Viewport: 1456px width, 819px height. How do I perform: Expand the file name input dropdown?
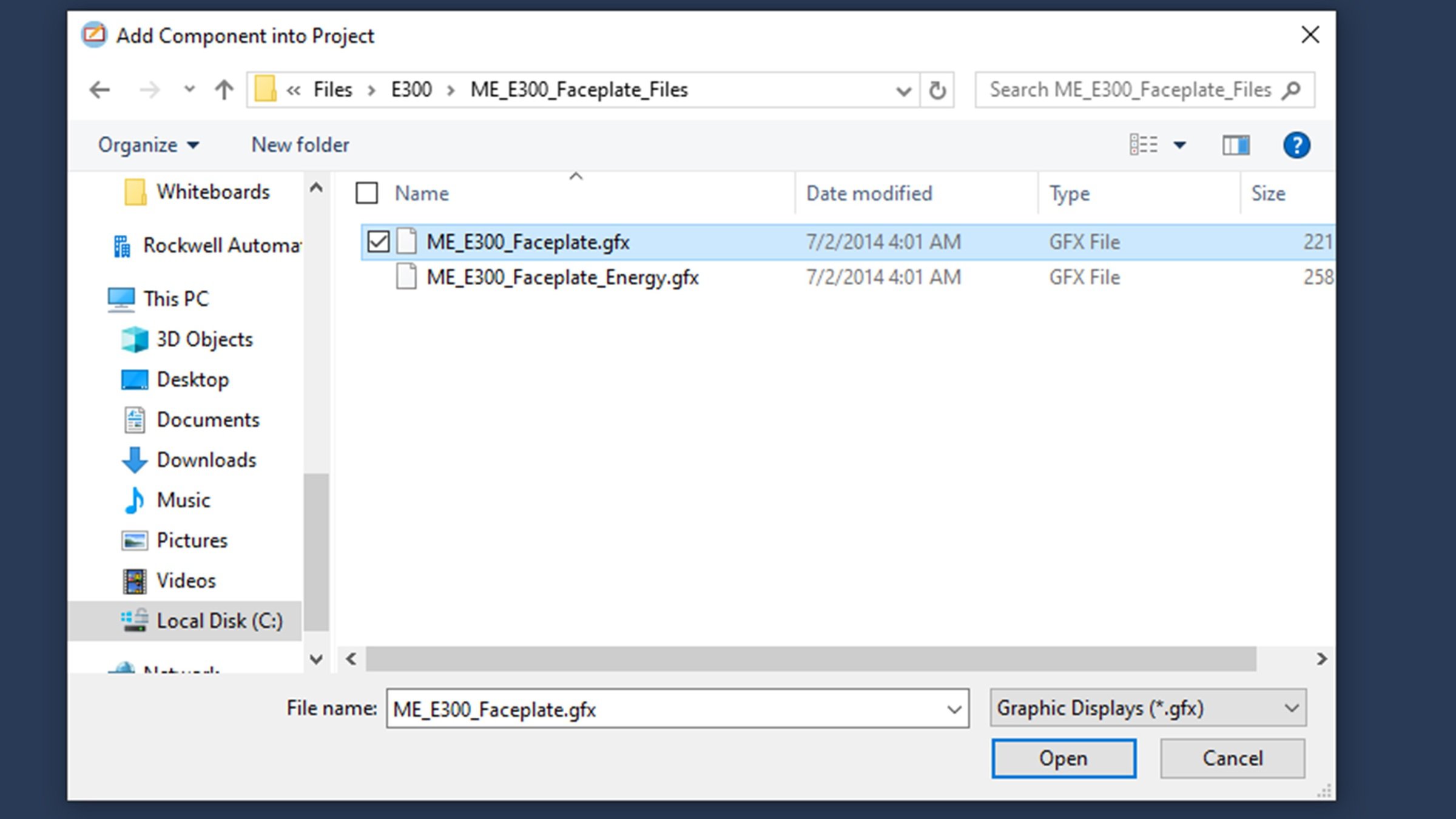pyautogui.click(x=954, y=709)
